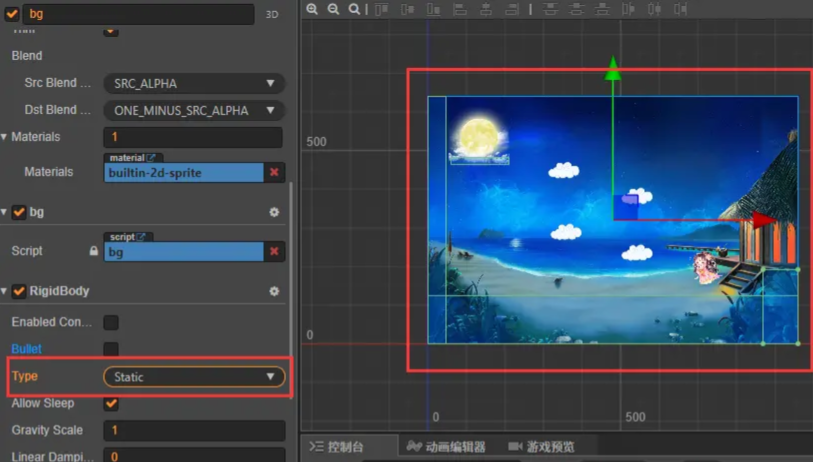Distribute nodes by horizontal centers

pos(654,9)
